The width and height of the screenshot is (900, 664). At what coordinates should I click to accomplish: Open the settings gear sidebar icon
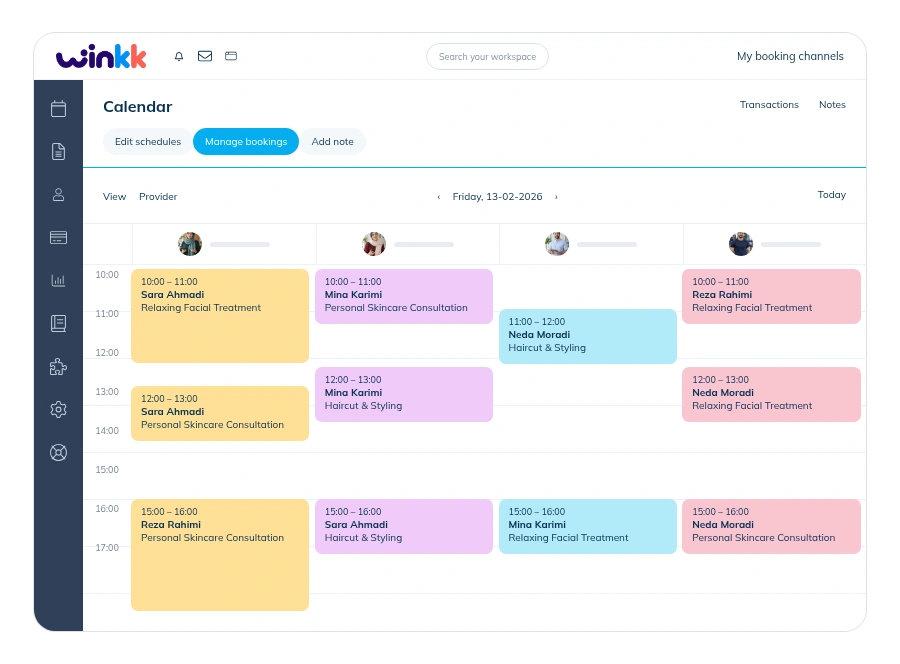point(59,410)
